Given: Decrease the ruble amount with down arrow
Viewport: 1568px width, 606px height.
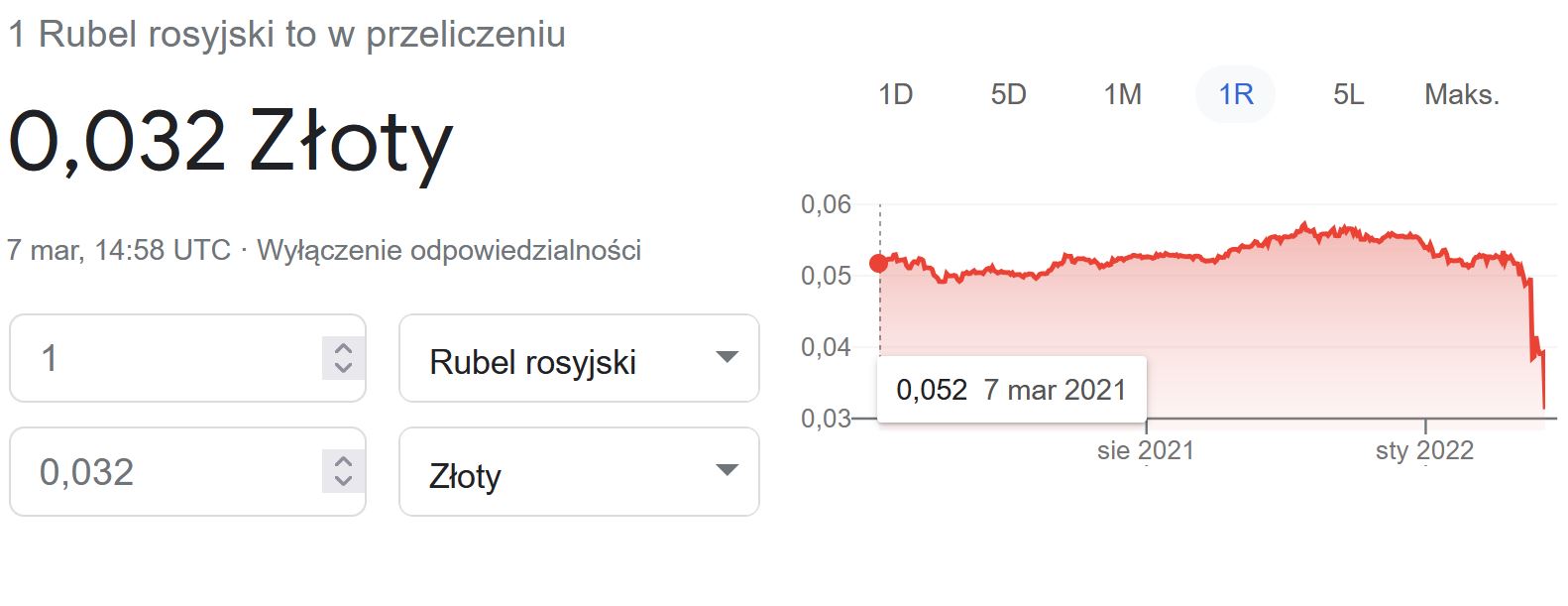Looking at the screenshot, I should (343, 367).
